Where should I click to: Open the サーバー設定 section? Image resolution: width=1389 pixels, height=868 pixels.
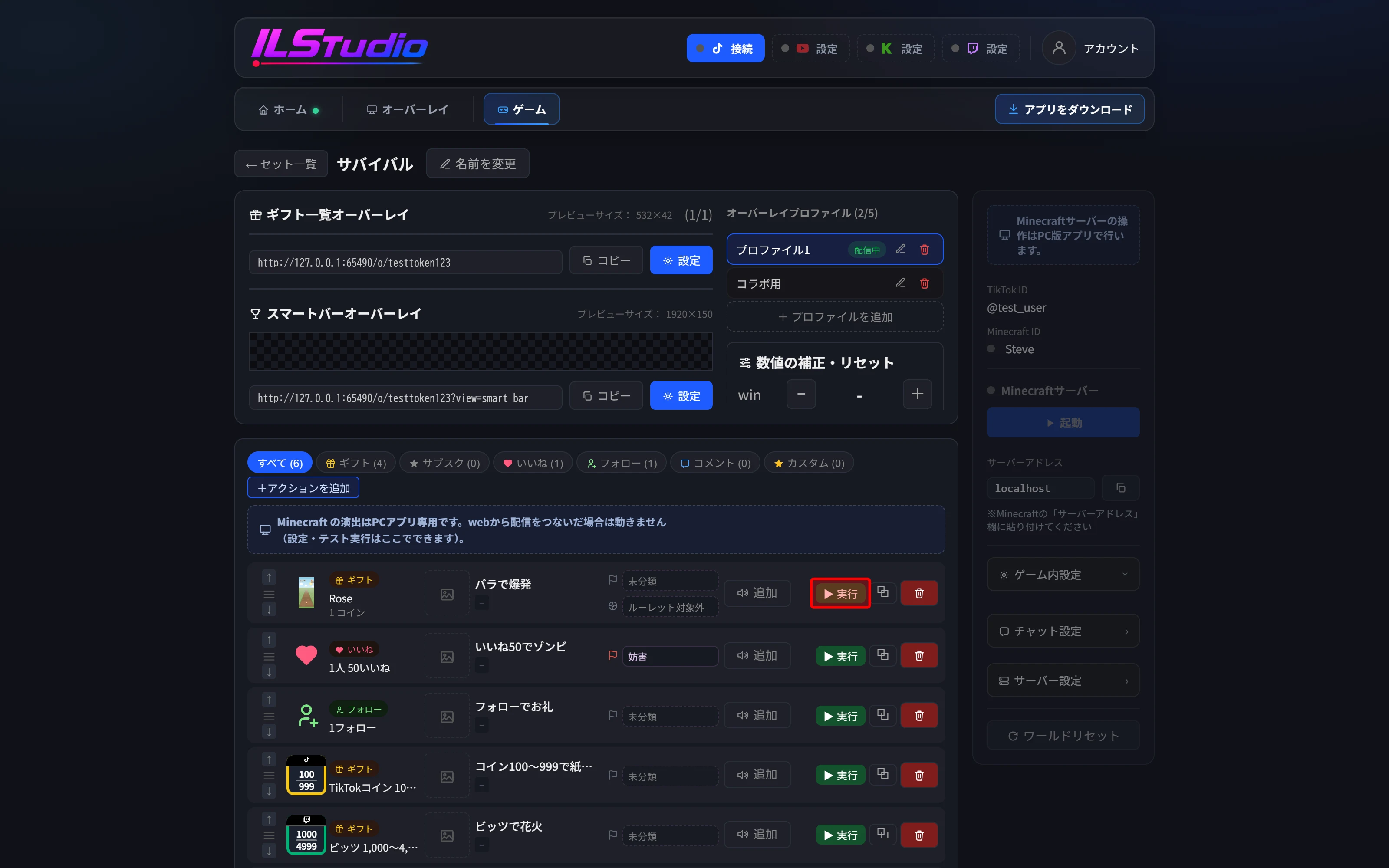[x=1063, y=680]
